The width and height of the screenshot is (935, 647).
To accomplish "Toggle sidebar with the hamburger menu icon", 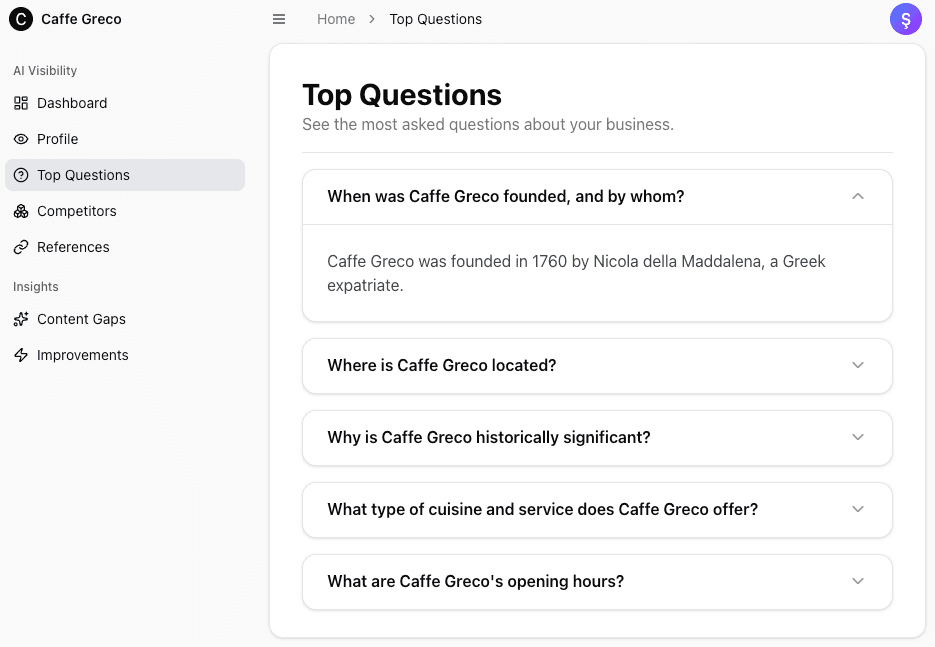I will coord(279,19).
